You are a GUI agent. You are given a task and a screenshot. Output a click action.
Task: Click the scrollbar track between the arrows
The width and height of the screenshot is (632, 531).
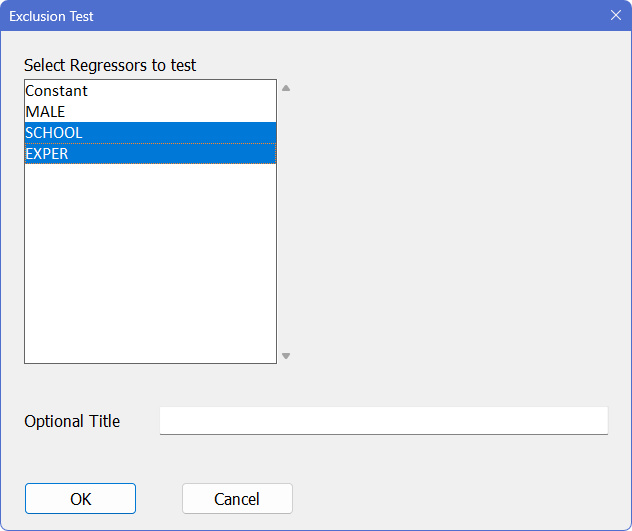click(286, 220)
